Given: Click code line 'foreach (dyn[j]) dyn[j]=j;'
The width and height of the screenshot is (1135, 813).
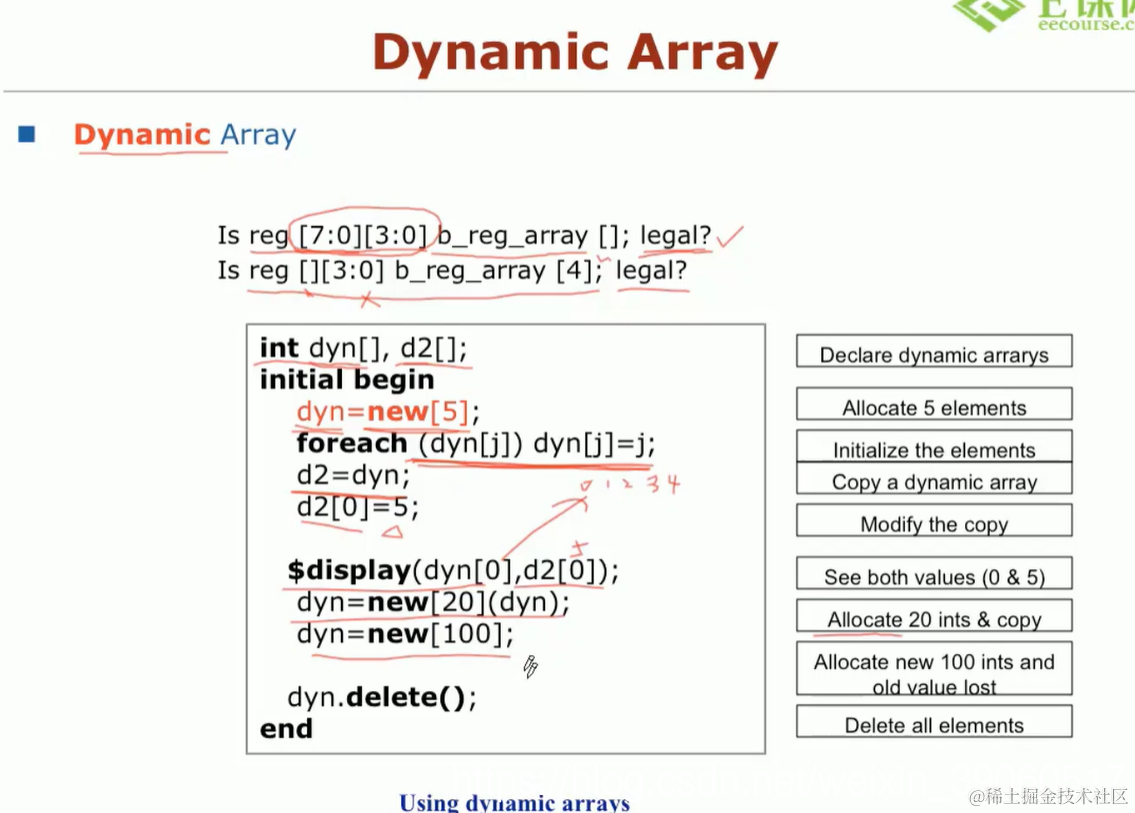Looking at the screenshot, I should 476,443.
